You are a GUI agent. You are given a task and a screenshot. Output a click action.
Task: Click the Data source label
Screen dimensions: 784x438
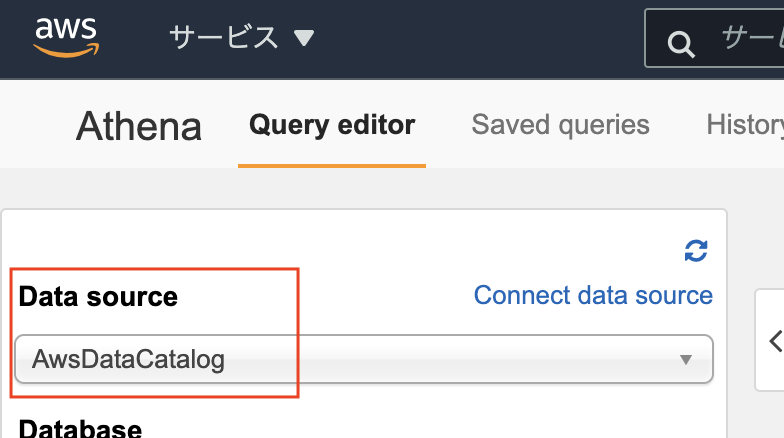click(98, 296)
